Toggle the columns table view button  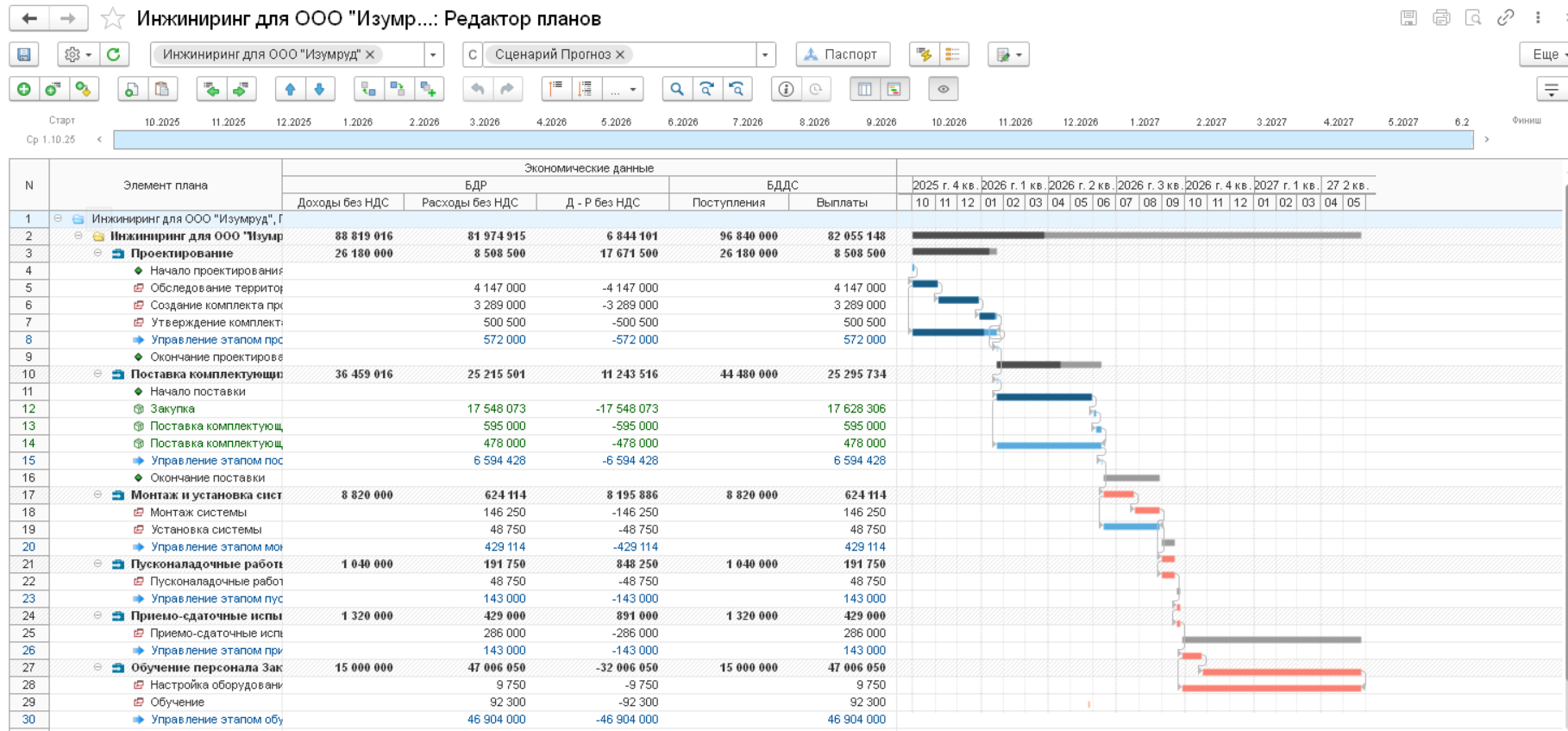point(865,89)
